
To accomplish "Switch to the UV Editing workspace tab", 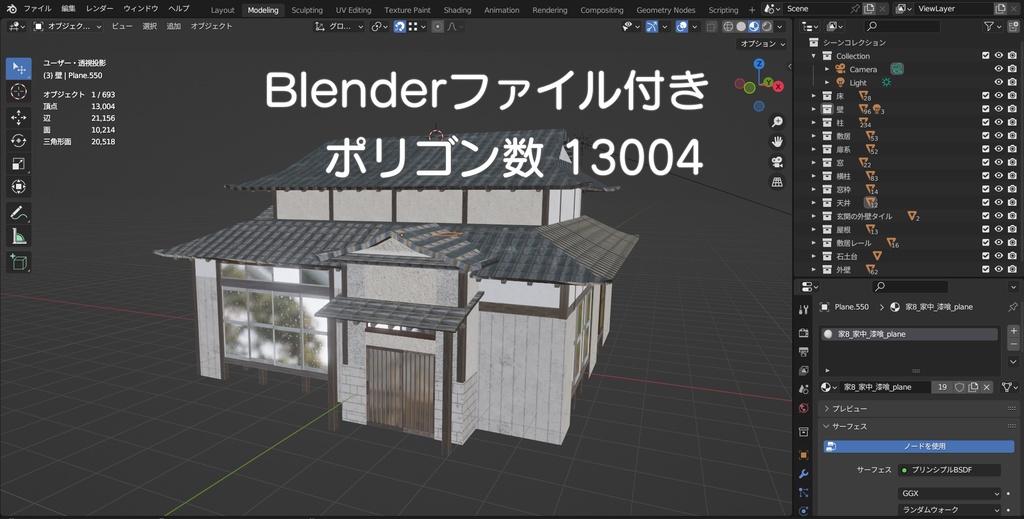I will 353,10.
